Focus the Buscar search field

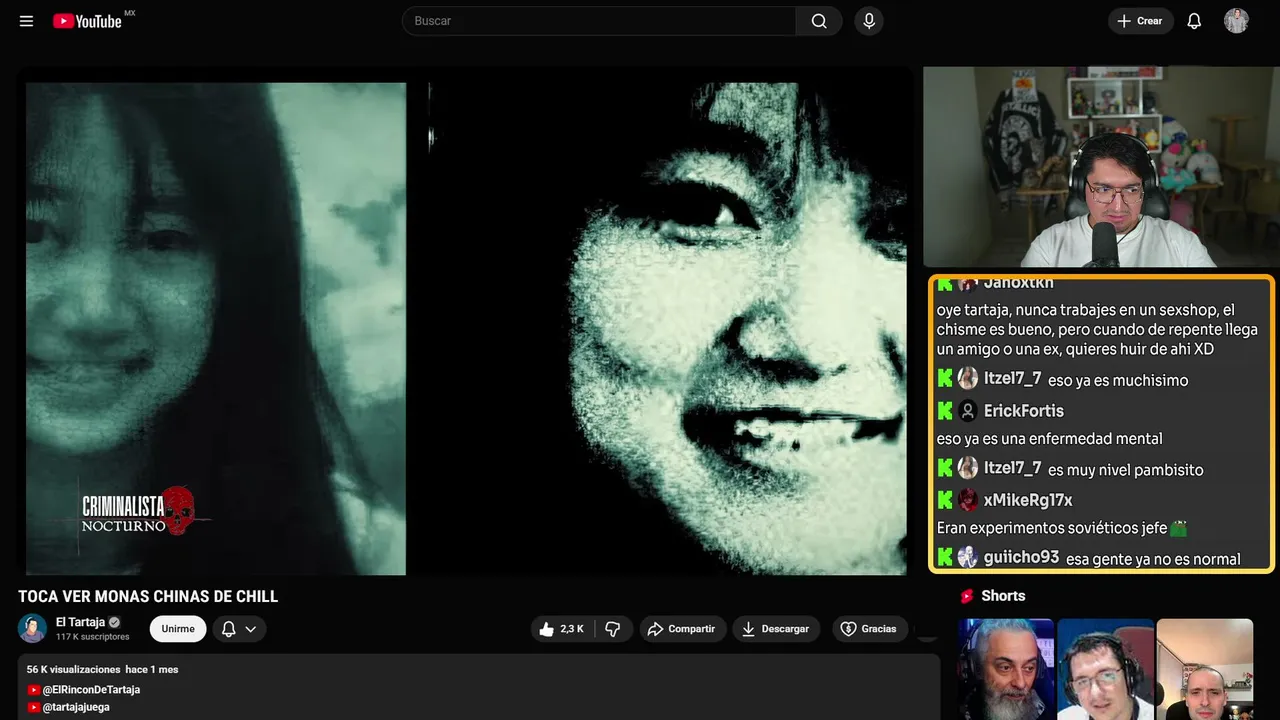pyautogui.click(x=599, y=21)
